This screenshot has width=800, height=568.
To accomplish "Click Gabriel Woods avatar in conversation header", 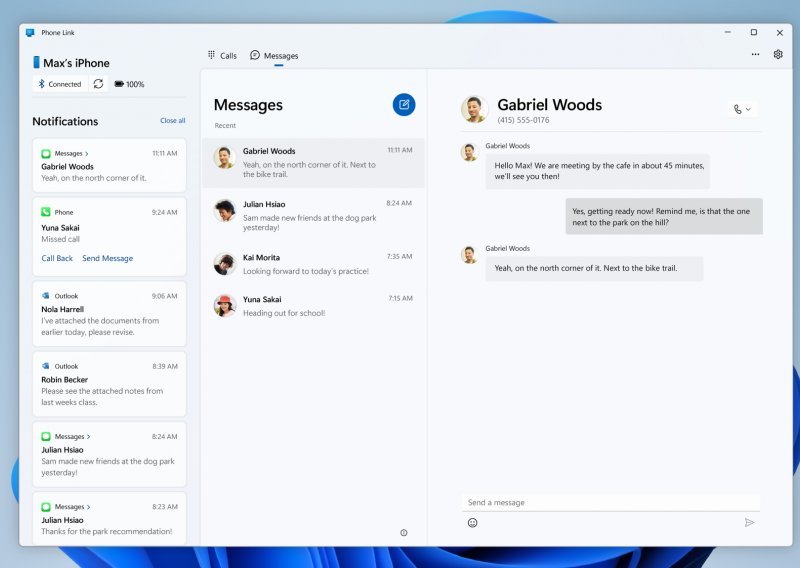I will (x=474, y=109).
